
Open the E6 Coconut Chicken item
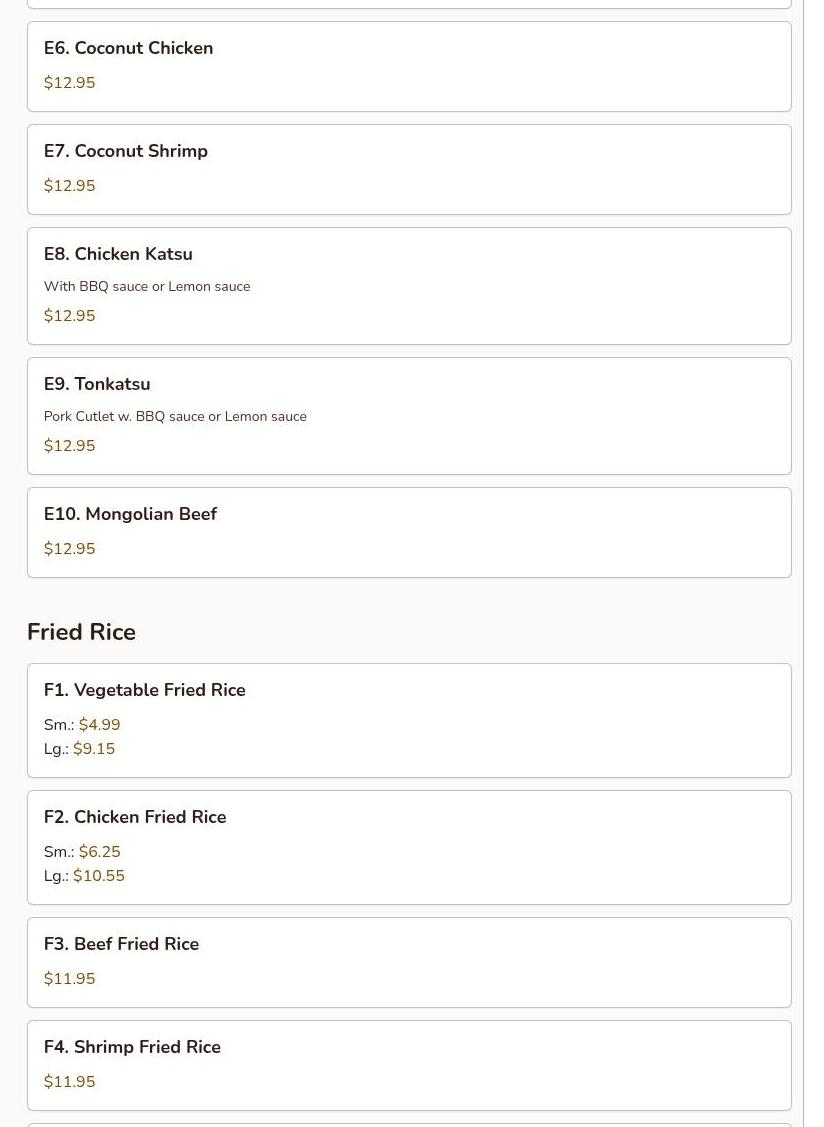(128, 48)
